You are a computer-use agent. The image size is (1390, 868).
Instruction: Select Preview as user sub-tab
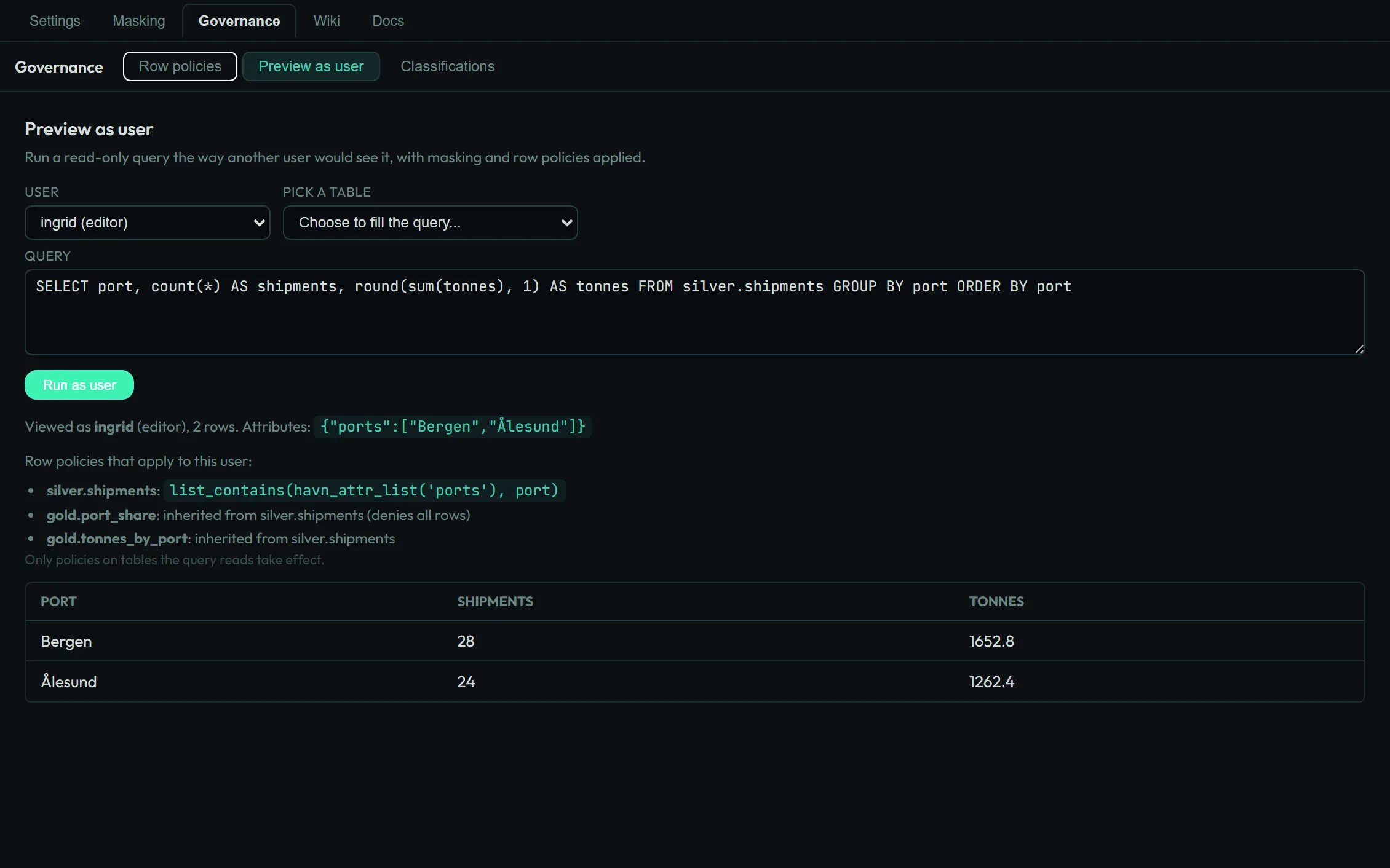(311, 66)
